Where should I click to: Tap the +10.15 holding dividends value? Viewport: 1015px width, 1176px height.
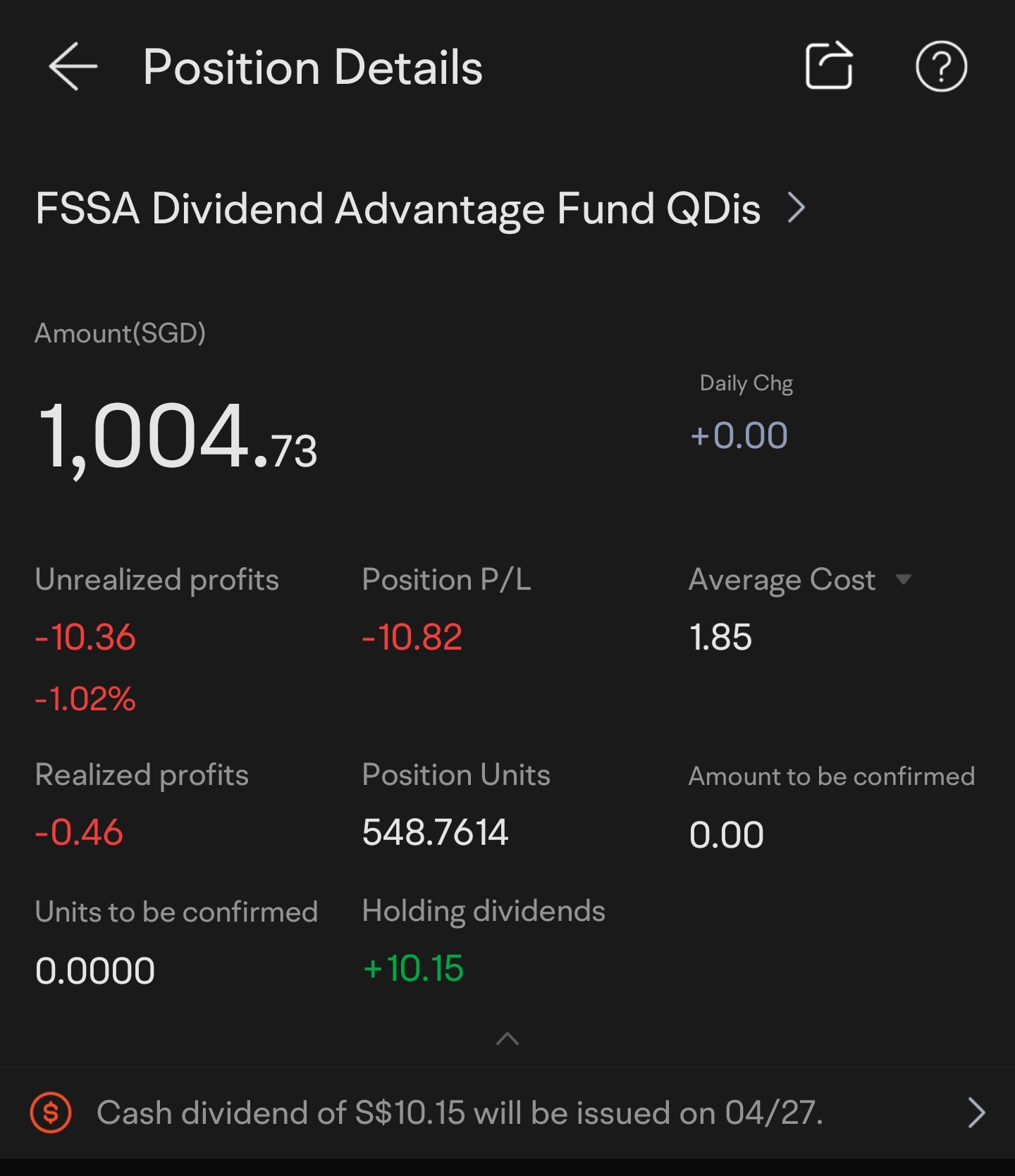pyautogui.click(x=413, y=968)
